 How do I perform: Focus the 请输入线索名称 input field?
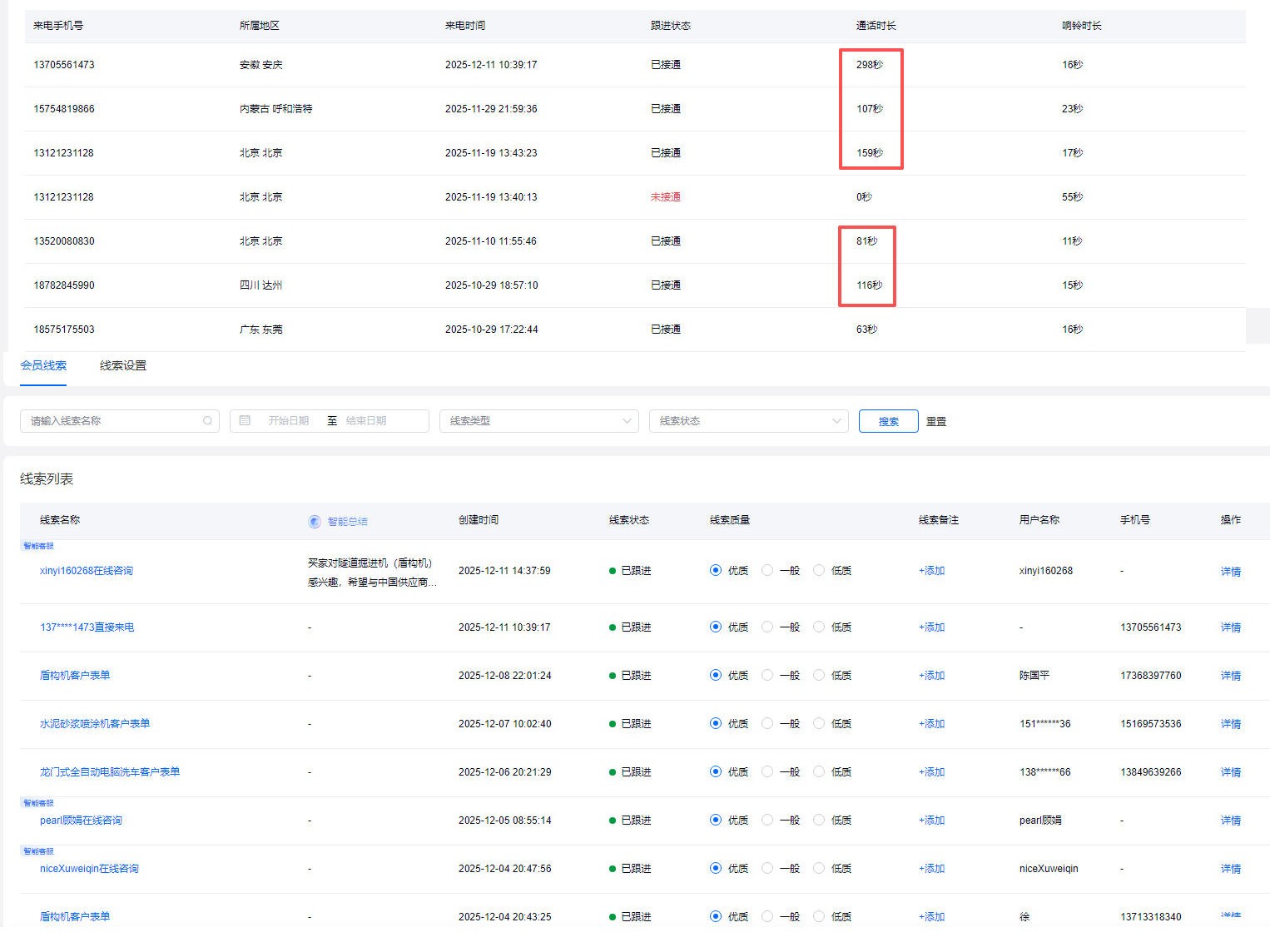click(112, 421)
